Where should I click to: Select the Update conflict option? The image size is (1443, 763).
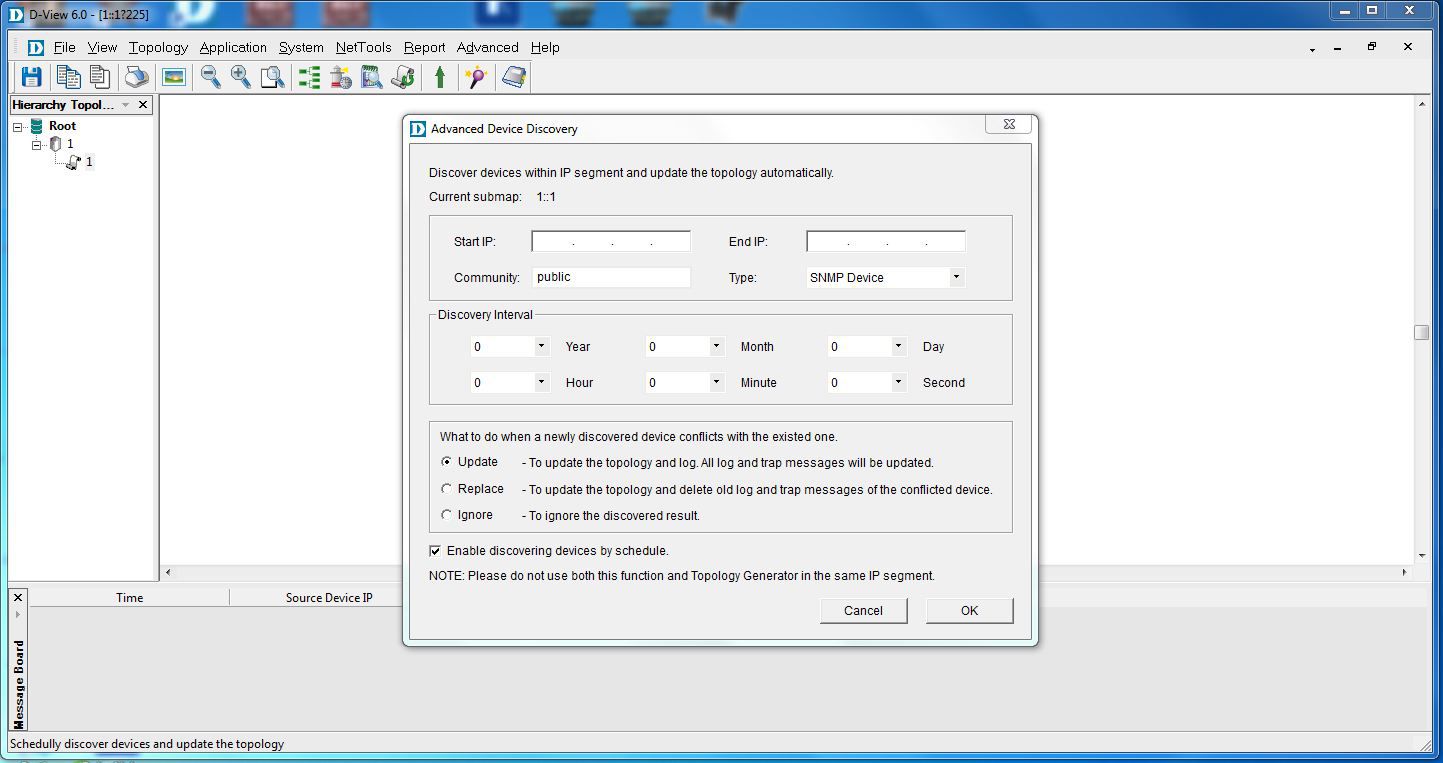[446, 462]
